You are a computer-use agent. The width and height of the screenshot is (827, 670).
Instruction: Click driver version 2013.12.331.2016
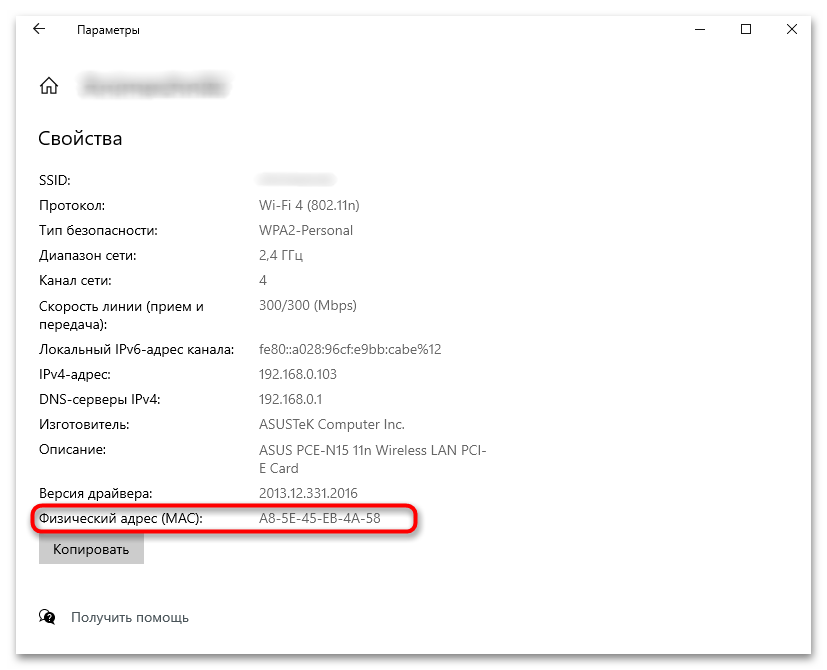point(308,493)
